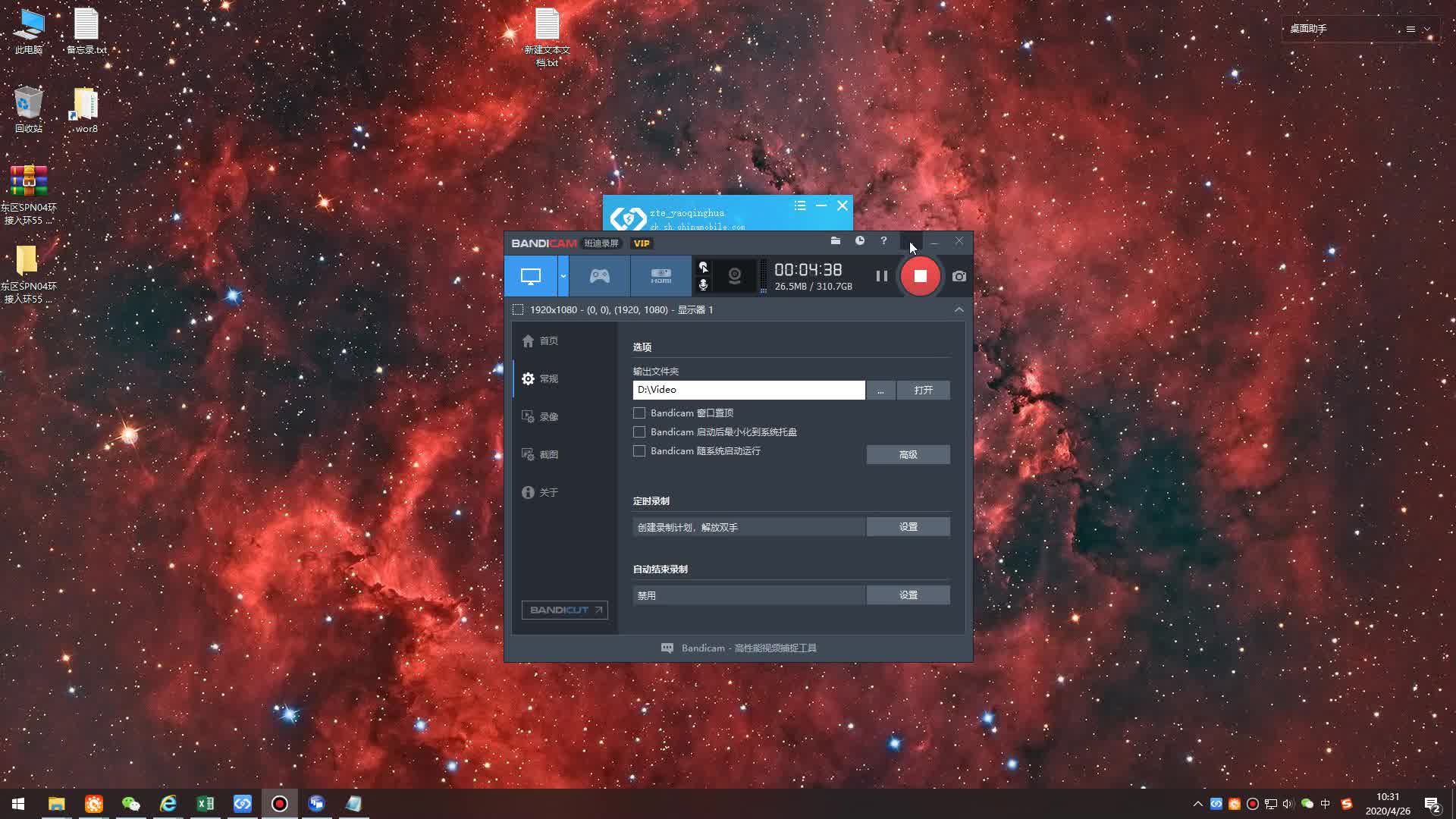The width and height of the screenshot is (1456, 819).
Task: Click the 高级 advanced button
Action: 908,454
